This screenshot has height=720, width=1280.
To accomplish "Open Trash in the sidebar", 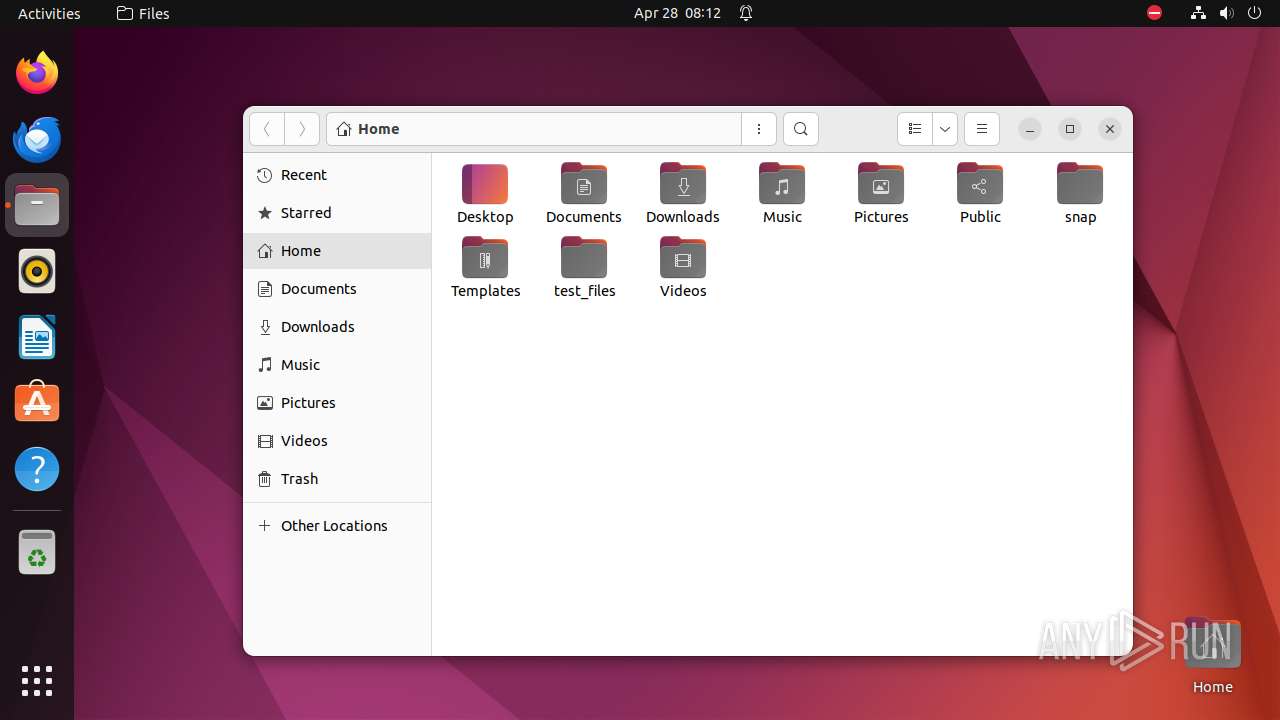I will pos(337,479).
